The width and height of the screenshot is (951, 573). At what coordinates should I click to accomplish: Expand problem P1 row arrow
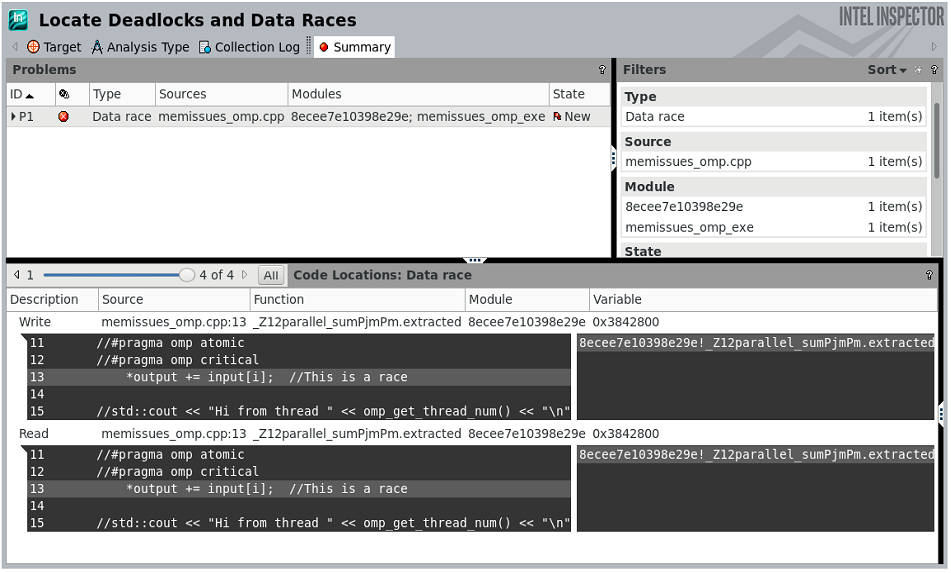pos(13,117)
